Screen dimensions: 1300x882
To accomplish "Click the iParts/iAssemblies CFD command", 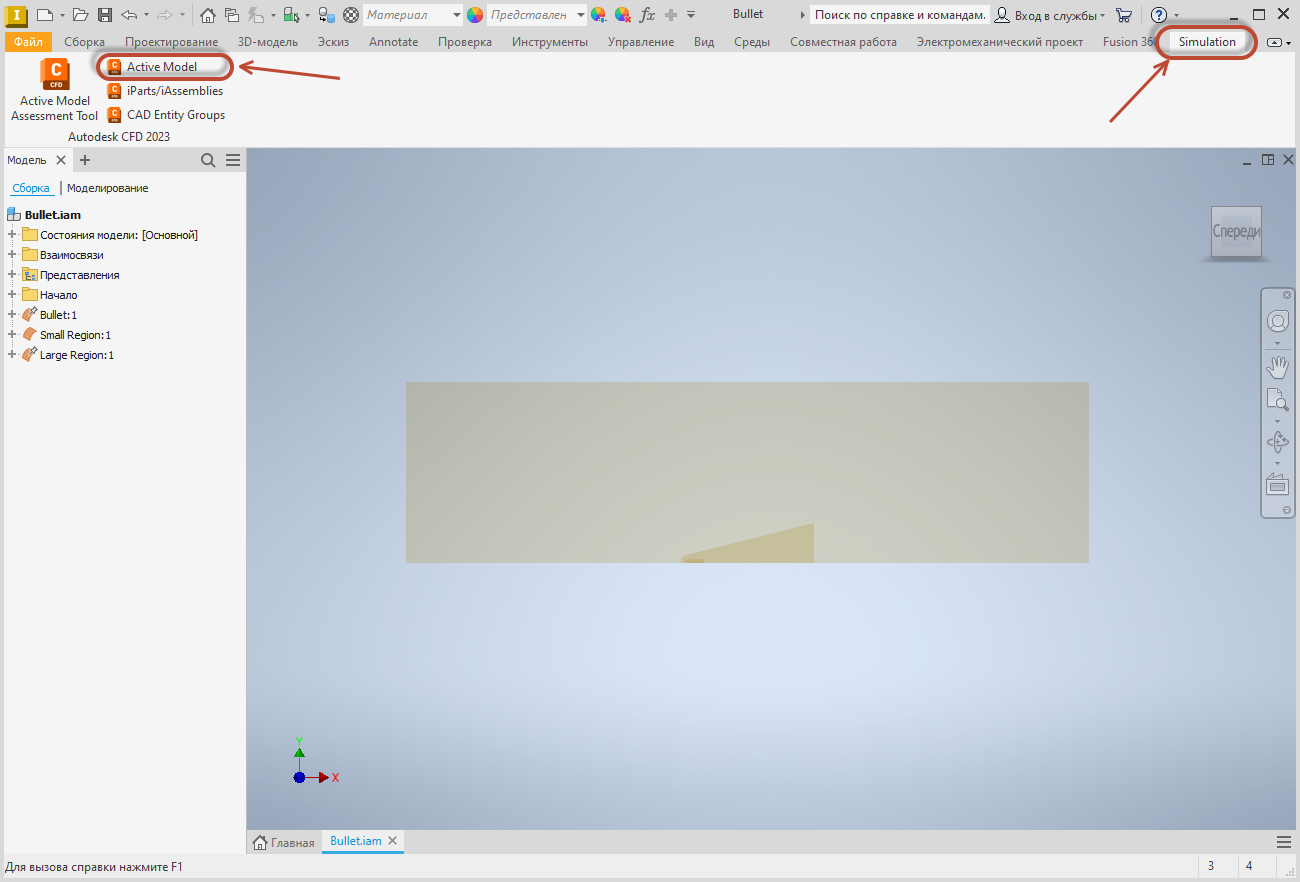I will point(166,91).
